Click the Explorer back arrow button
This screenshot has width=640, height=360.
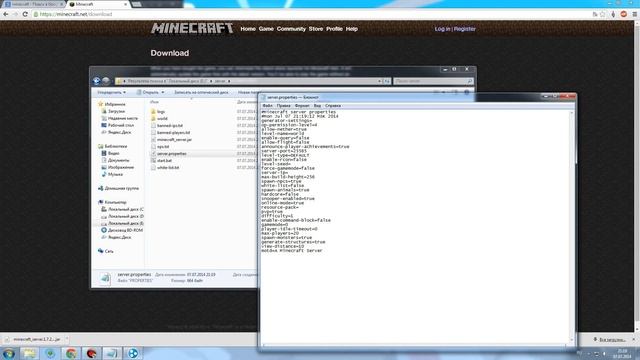97,81
